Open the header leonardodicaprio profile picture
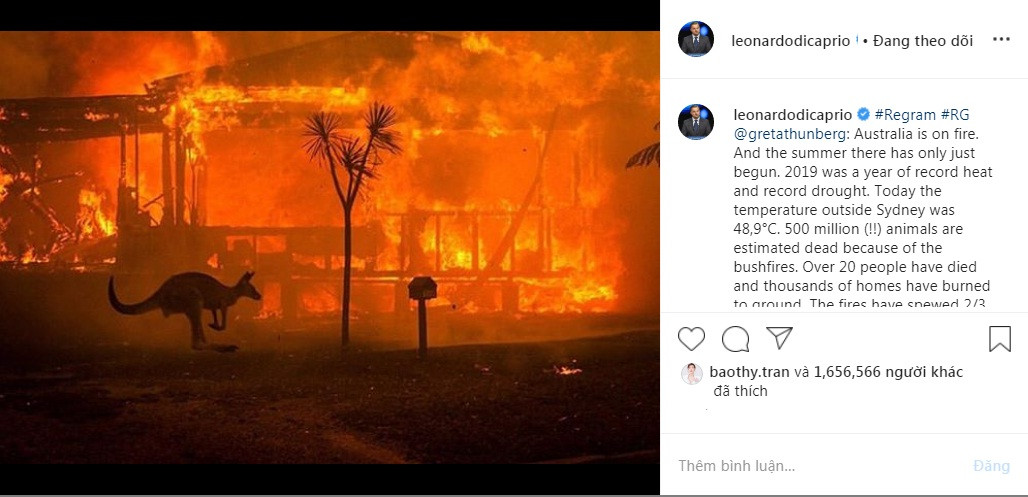Image resolution: width=1028 pixels, height=497 pixels. click(696, 39)
